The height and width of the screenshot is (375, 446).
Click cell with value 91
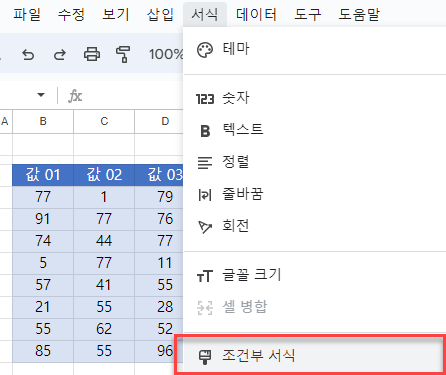[43, 219]
